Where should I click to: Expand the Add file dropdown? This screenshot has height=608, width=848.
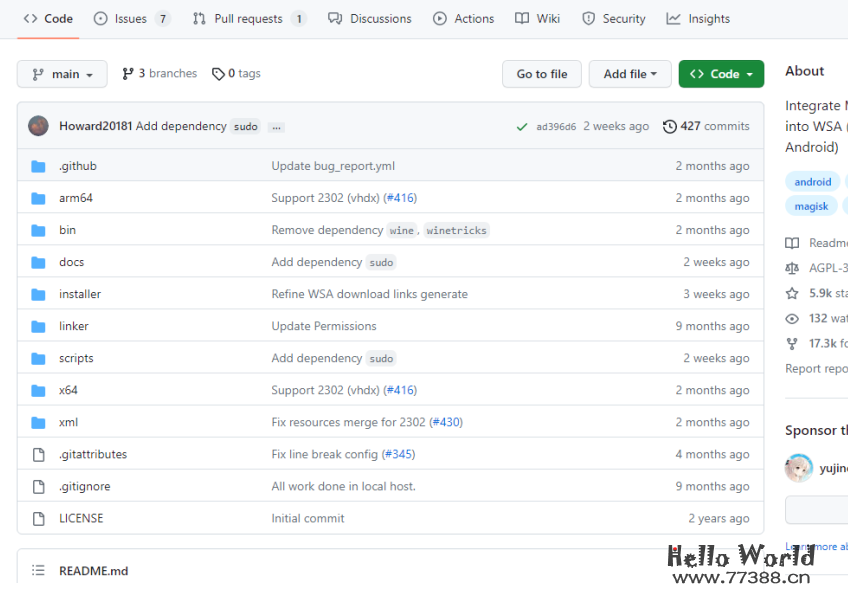(x=630, y=74)
